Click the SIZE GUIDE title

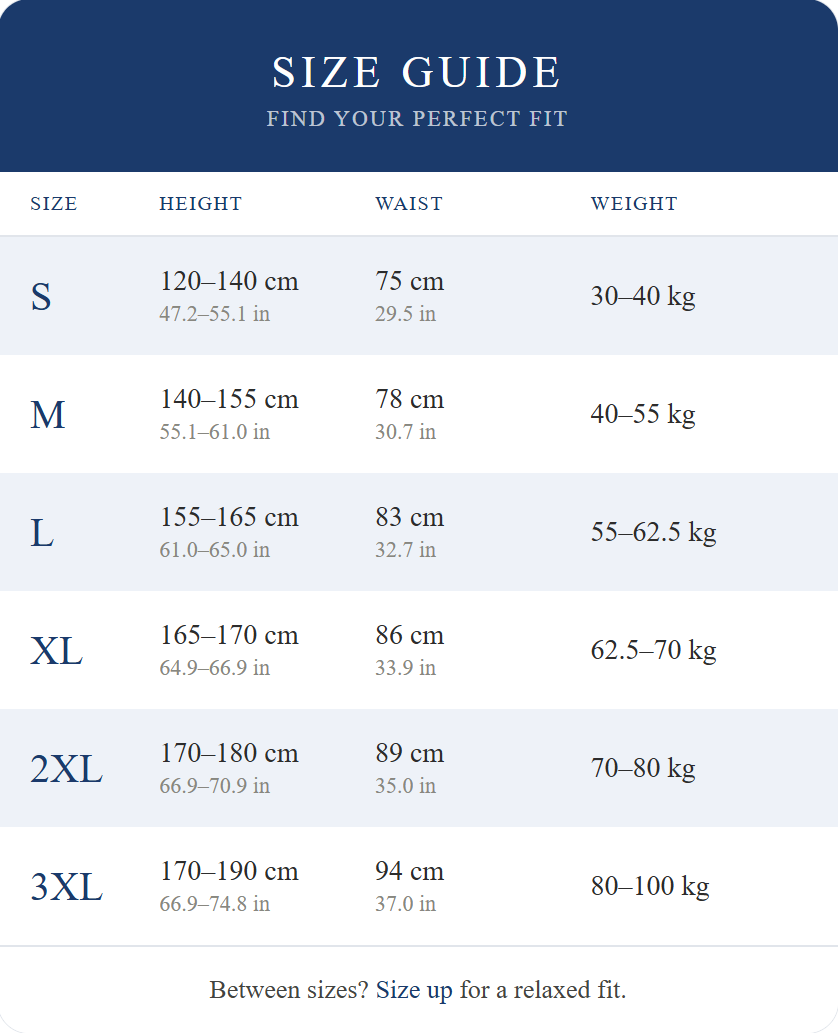click(417, 73)
